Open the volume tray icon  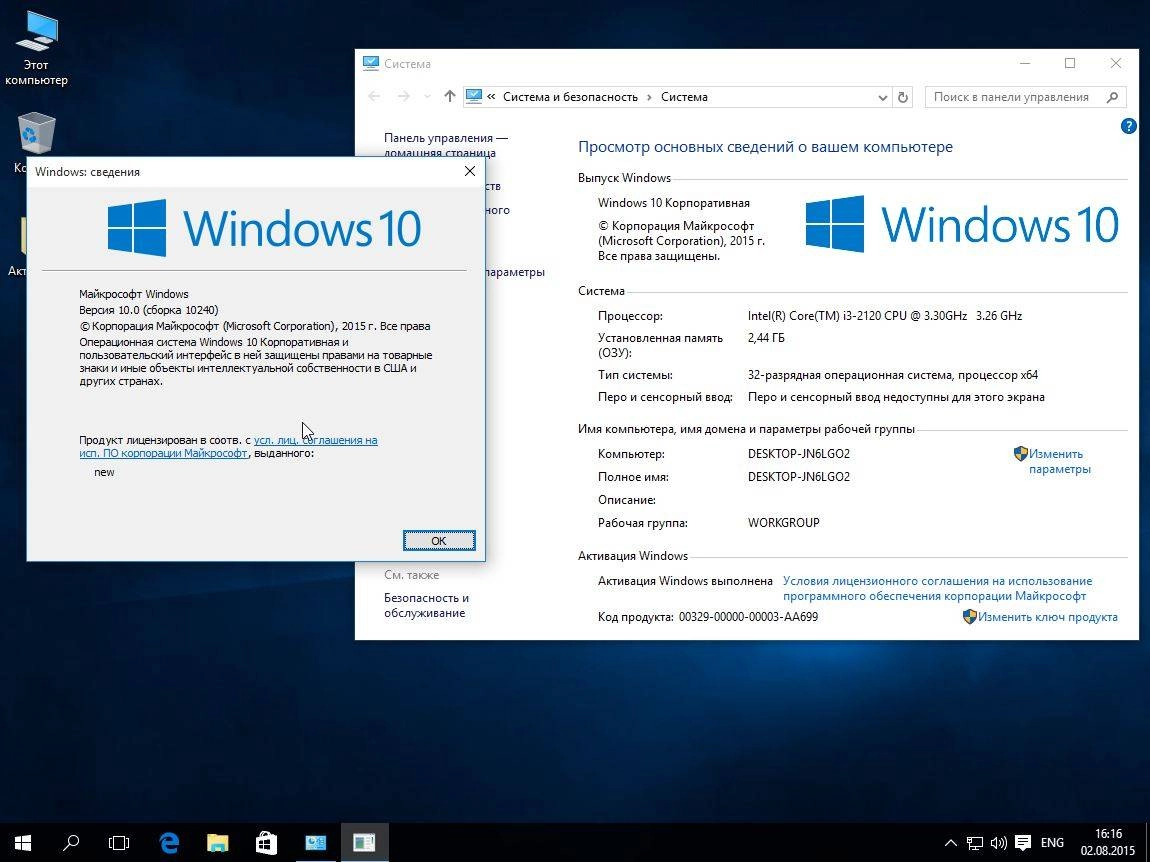pos(998,843)
